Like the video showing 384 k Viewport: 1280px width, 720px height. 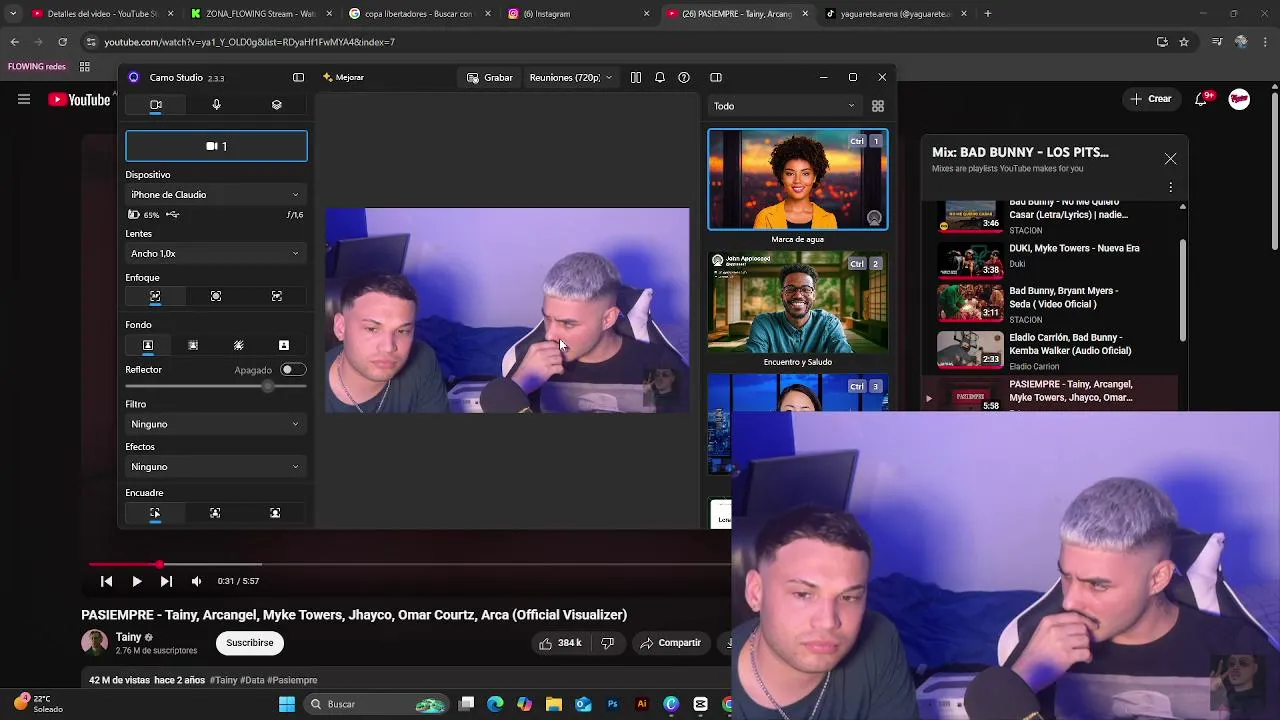point(560,643)
